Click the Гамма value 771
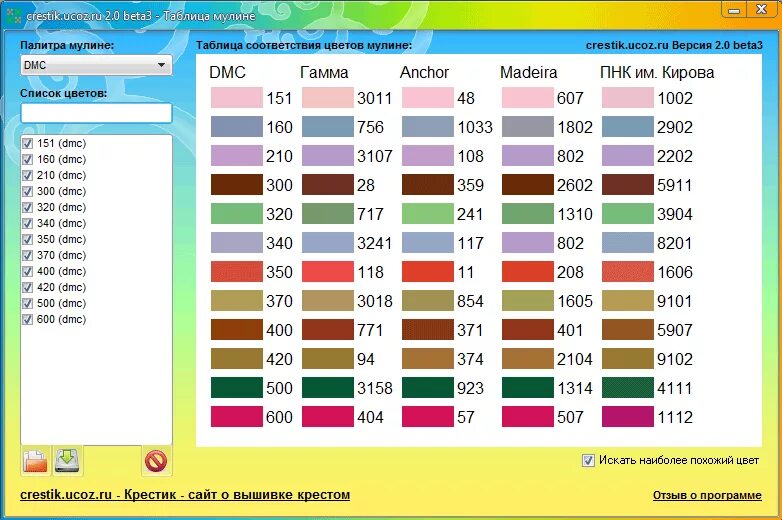The width and height of the screenshot is (782, 520). click(x=370, y=330)
